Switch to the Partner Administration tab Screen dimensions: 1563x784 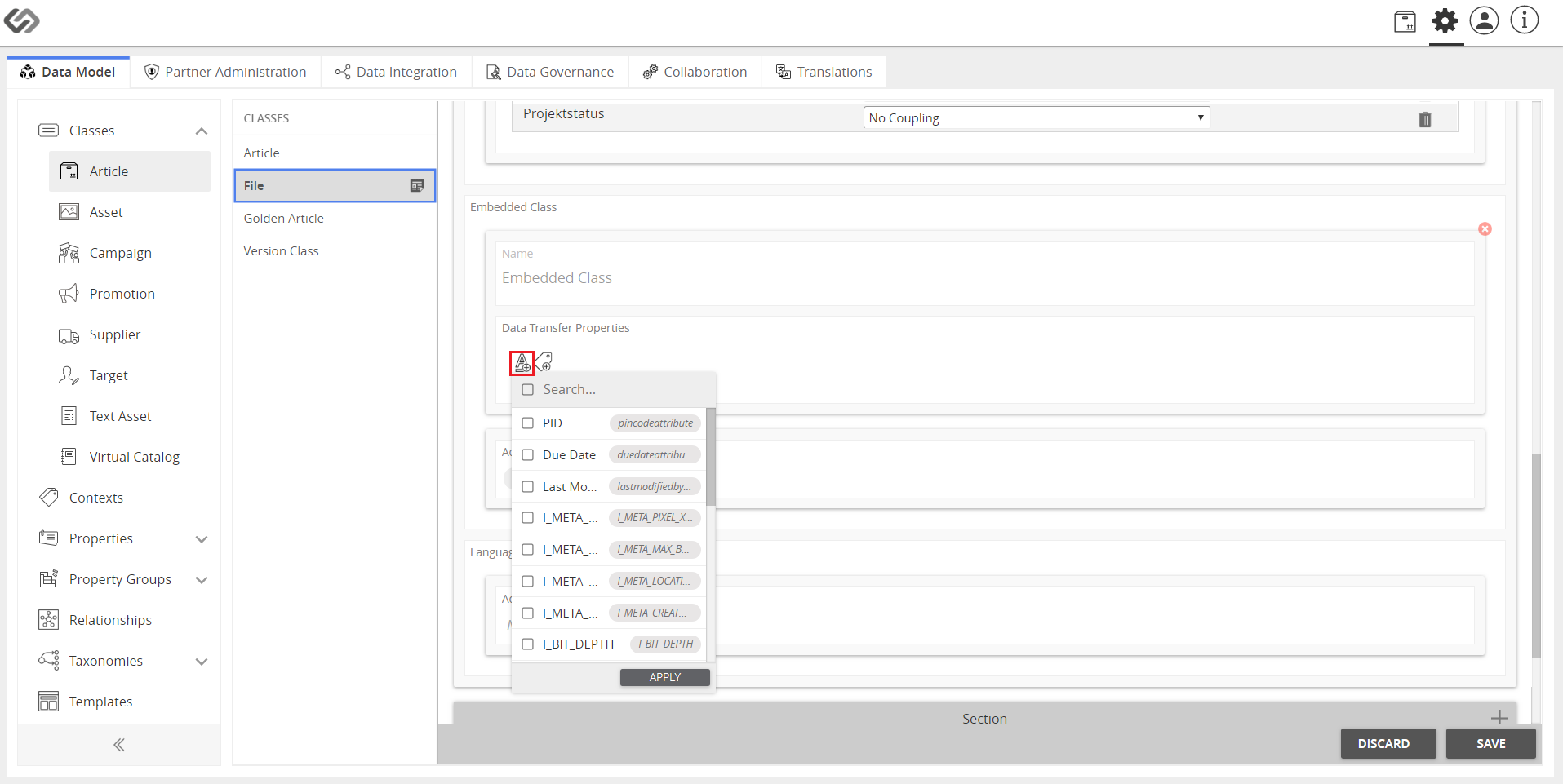[x=225, y=72]
